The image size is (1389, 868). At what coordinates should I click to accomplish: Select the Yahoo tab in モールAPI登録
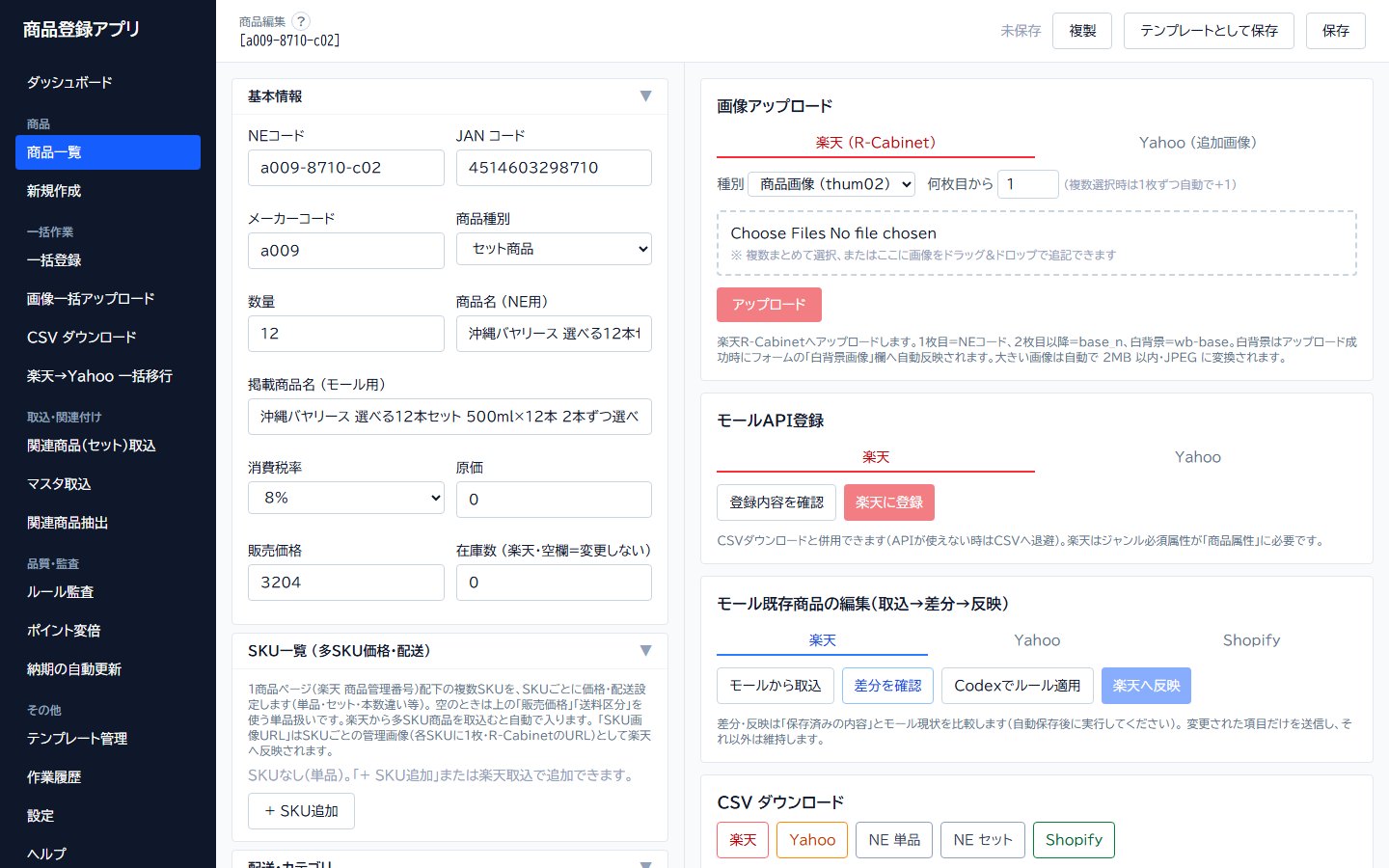[1197, 457]
